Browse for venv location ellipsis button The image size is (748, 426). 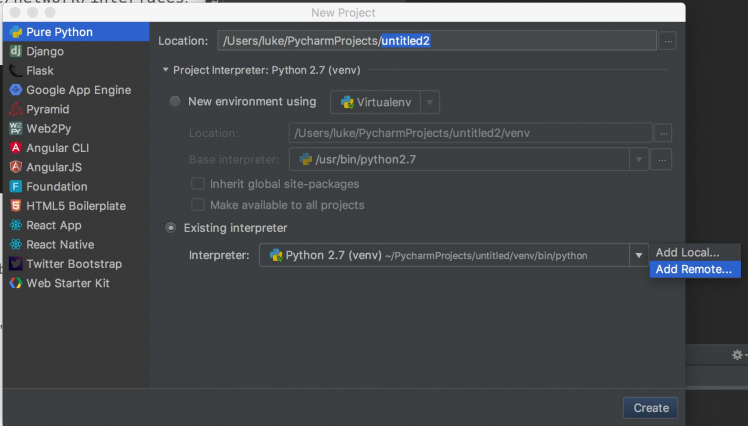tap(663, 133)
